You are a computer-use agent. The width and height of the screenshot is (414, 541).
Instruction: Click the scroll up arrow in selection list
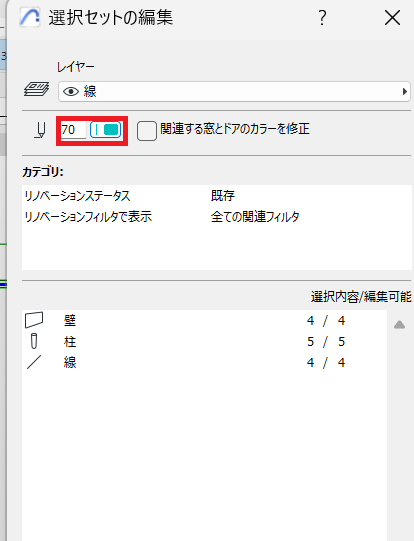pos(400,324)
